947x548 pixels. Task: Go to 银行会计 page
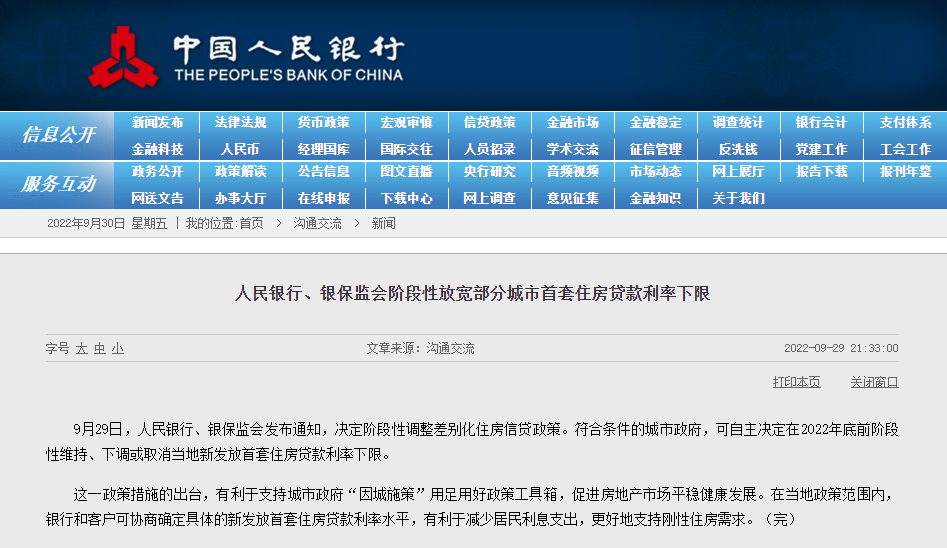[x=821, y=123]
